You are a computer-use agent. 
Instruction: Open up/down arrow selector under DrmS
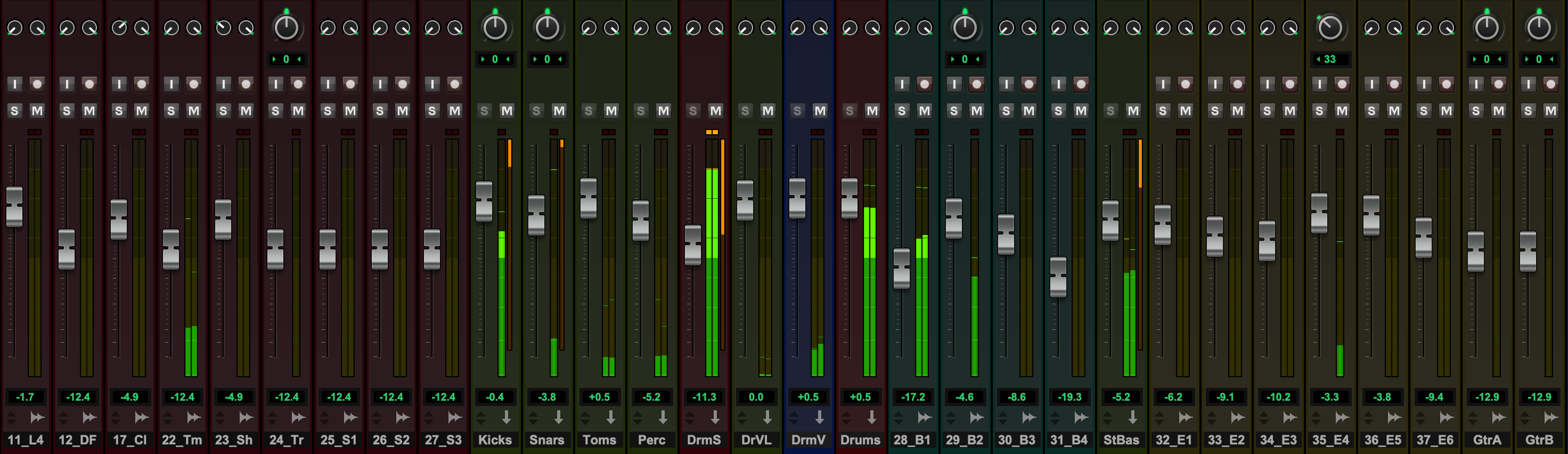(690, 417)
